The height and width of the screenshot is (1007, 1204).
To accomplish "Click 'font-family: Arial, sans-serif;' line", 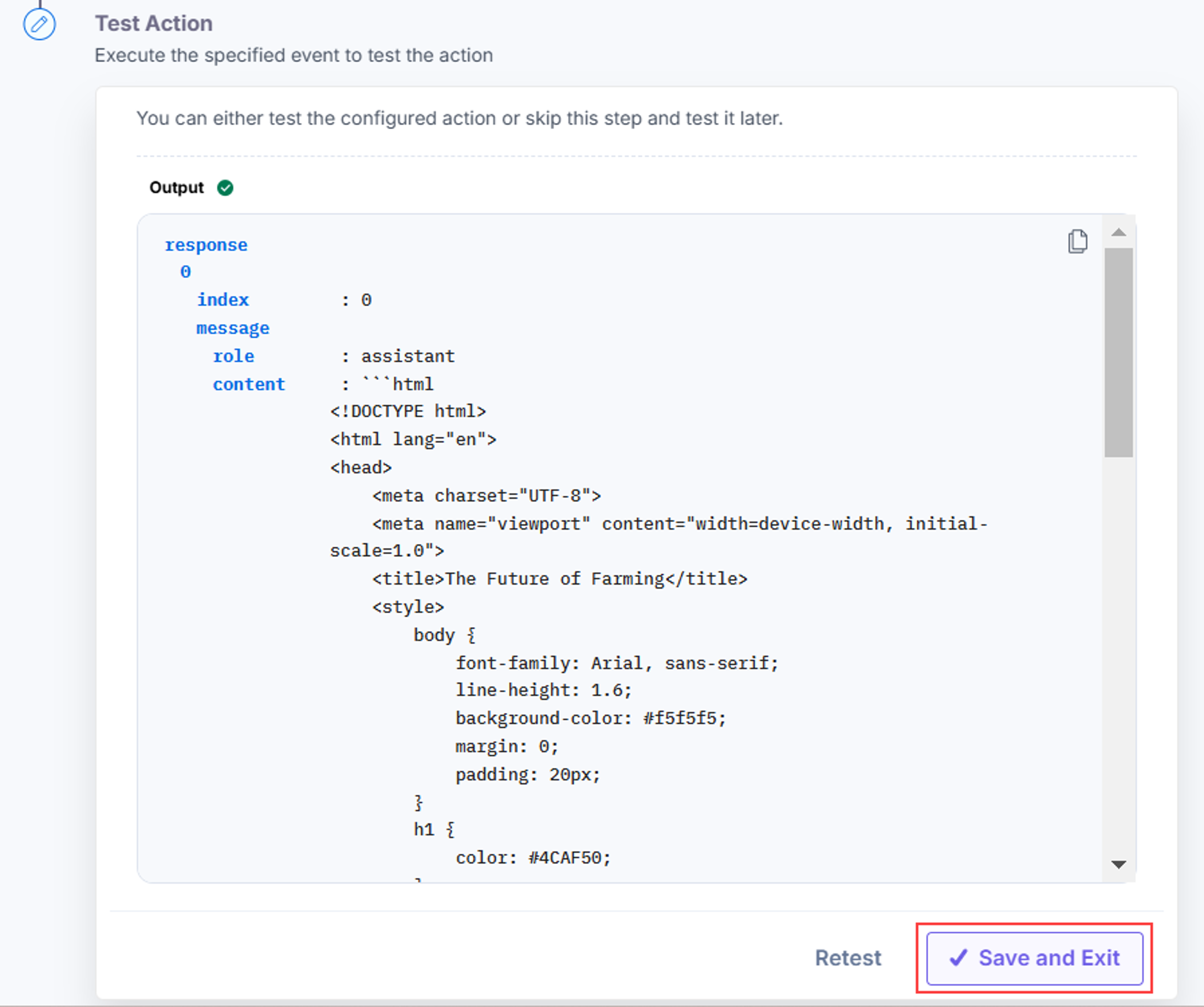I will click(617, 663).
